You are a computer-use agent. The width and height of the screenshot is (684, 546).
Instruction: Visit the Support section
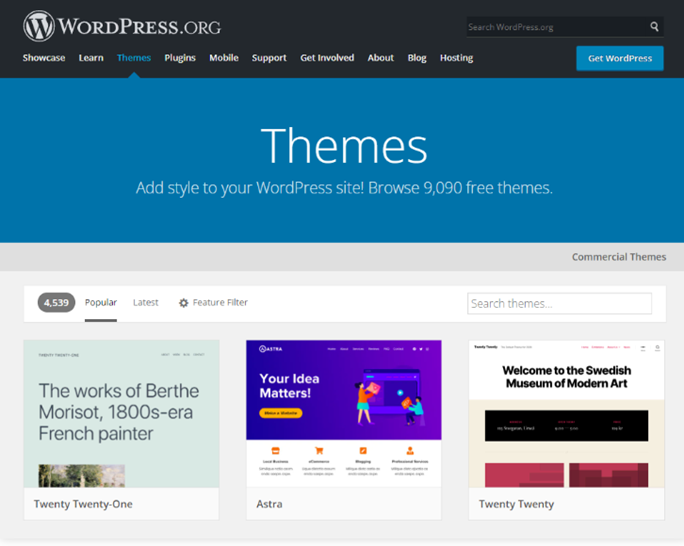tap(269, 58)
